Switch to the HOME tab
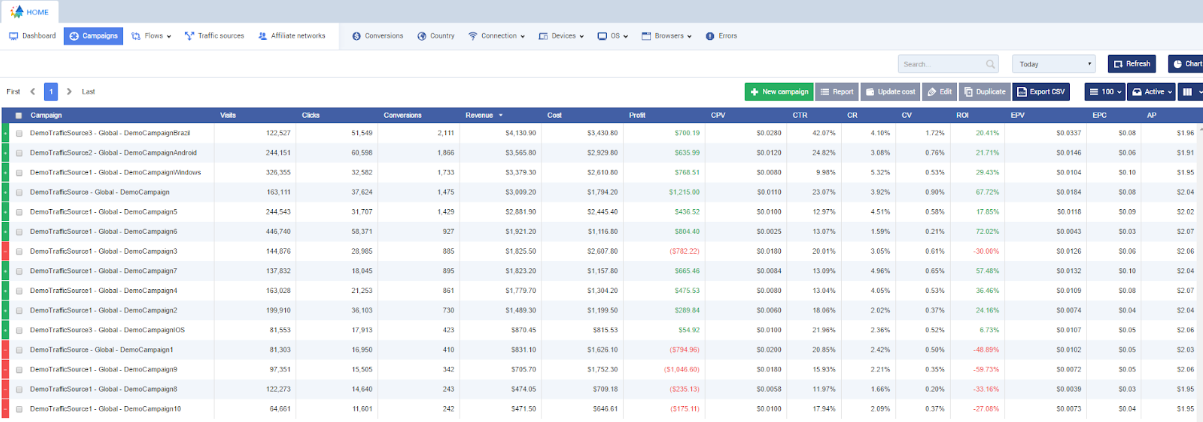 click(x=30, y=11)
